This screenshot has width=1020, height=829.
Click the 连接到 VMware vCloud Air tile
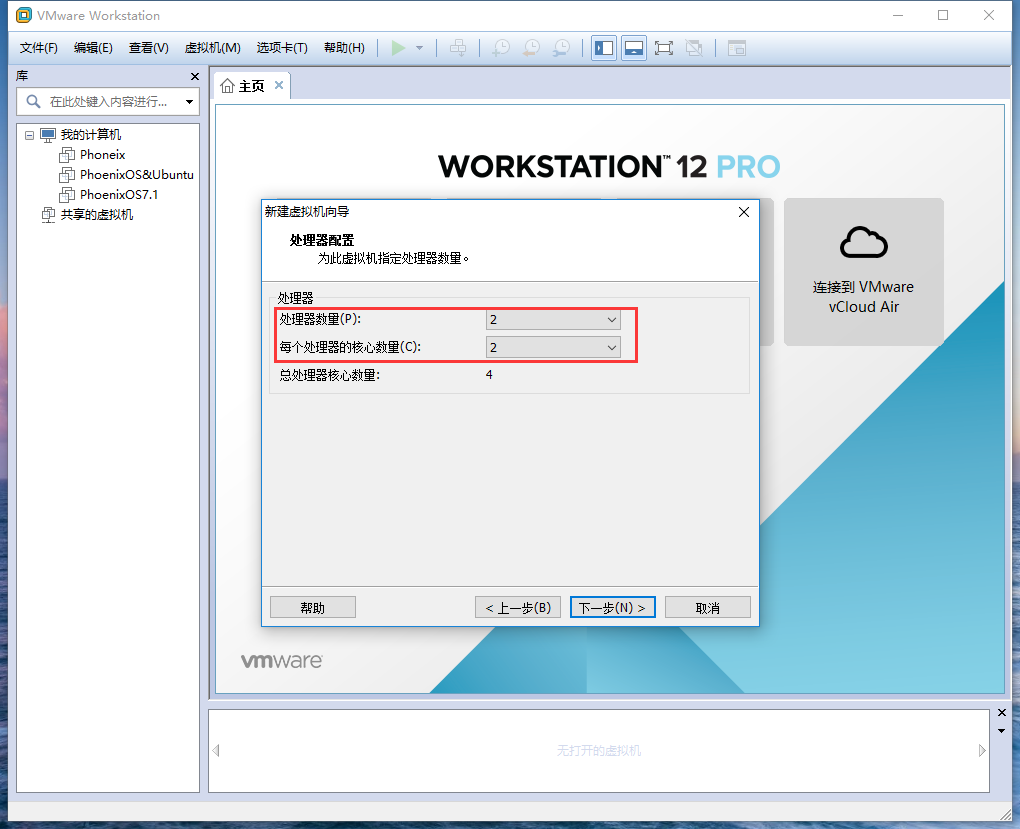[x=864, y=272]
